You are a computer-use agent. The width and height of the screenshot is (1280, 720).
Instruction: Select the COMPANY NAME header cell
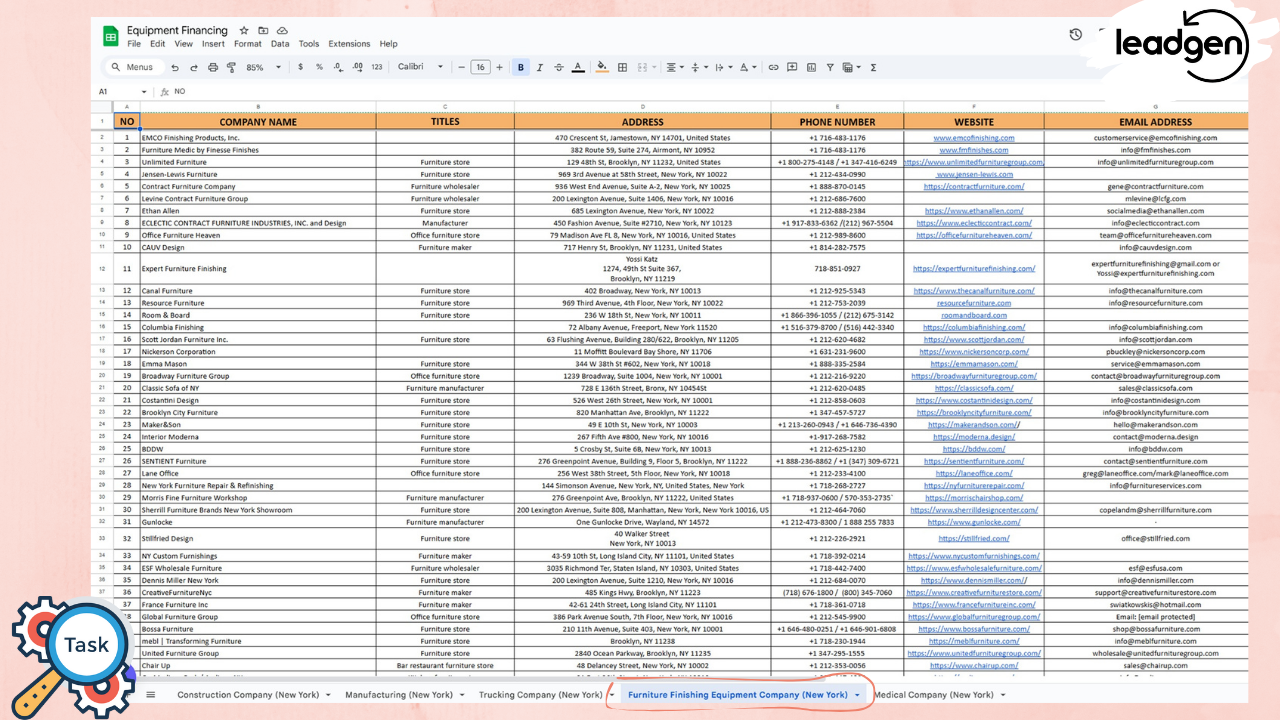point(258,122)
